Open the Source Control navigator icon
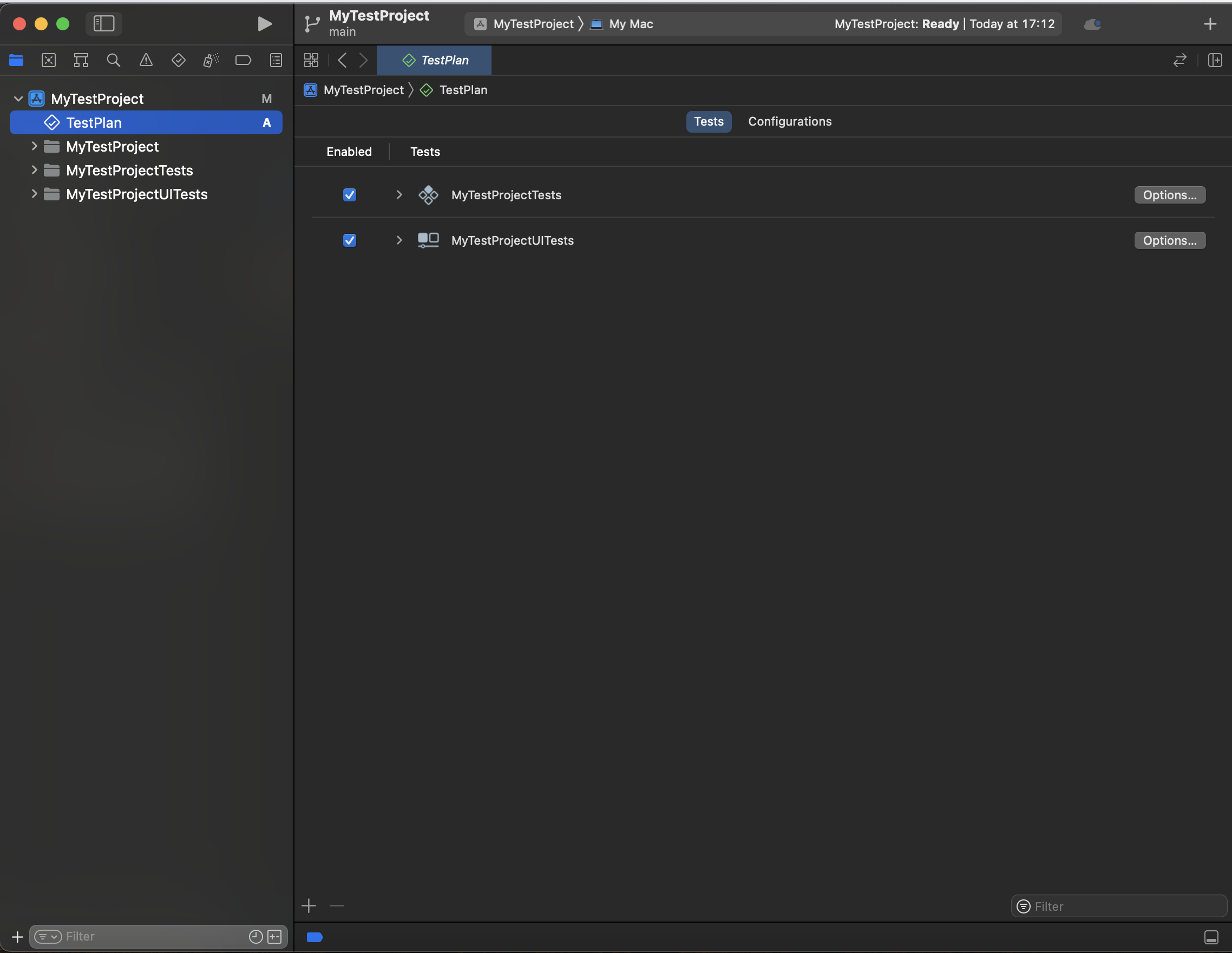Image resolution: width=1232 pixels, height=953 pixels. click(49, 60)
